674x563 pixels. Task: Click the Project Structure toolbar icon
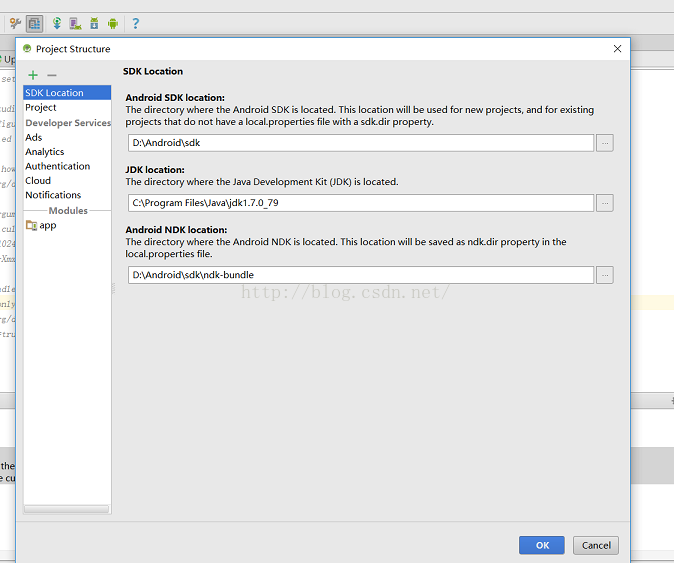click(34, 23)
